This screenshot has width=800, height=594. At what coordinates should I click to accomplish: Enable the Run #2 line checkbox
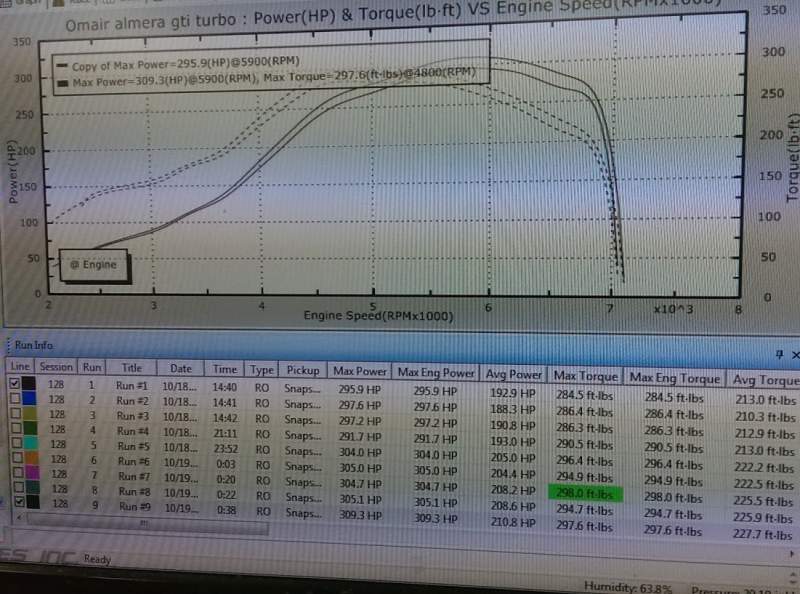pos(15,400)
